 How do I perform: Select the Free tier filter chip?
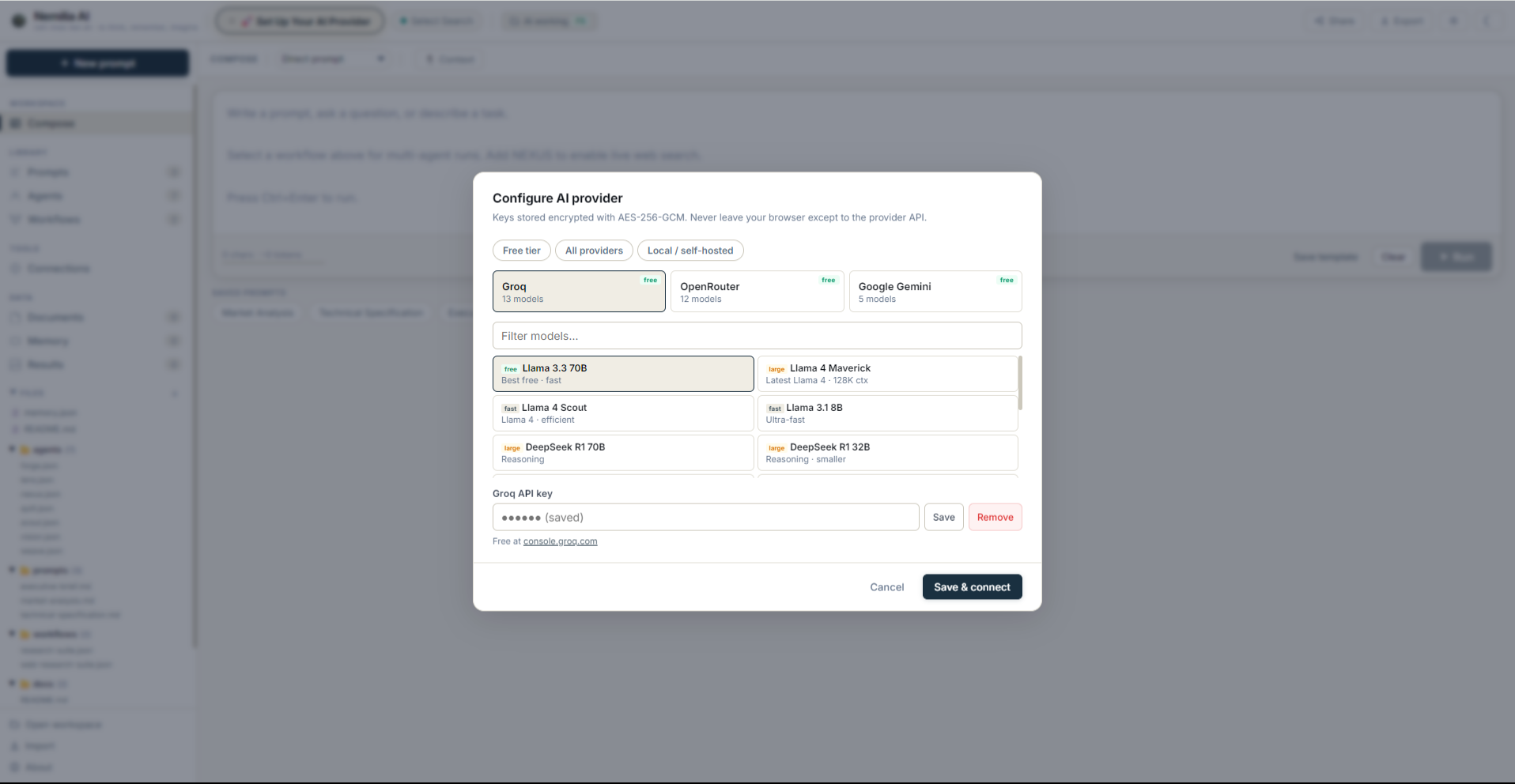(522, 251)
